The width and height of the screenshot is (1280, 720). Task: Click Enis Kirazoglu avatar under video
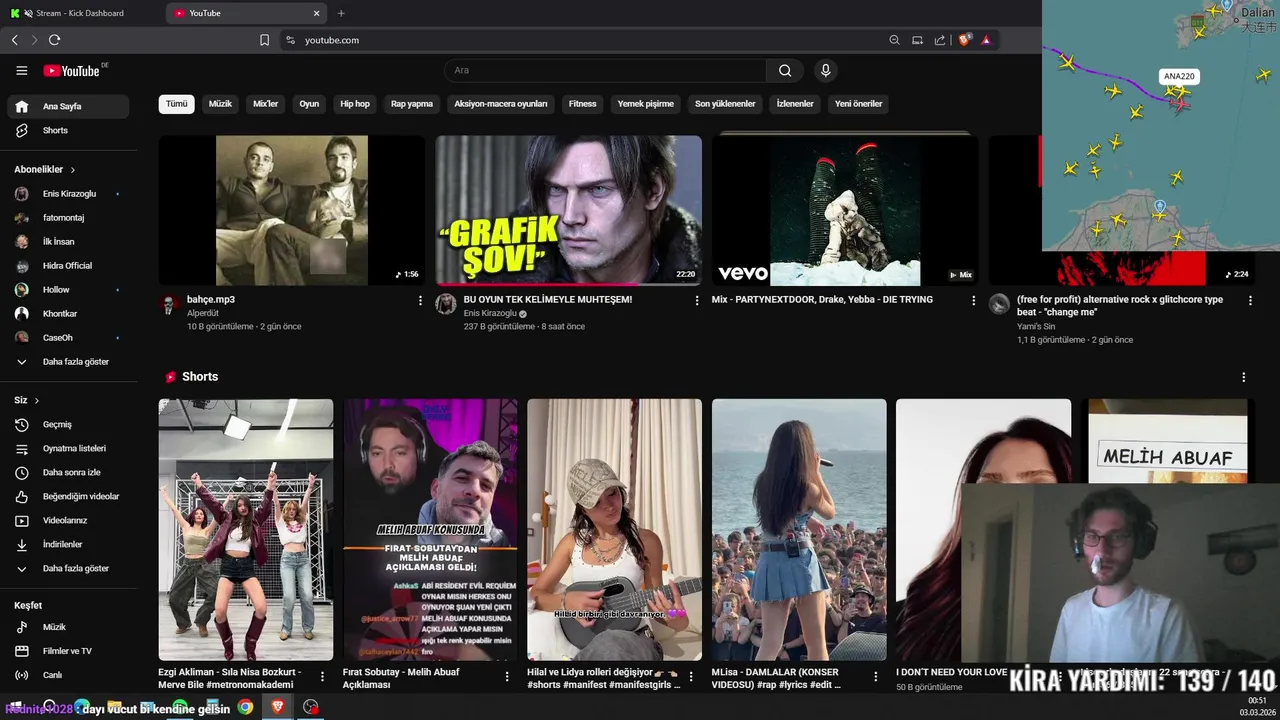tap(446, 305)
